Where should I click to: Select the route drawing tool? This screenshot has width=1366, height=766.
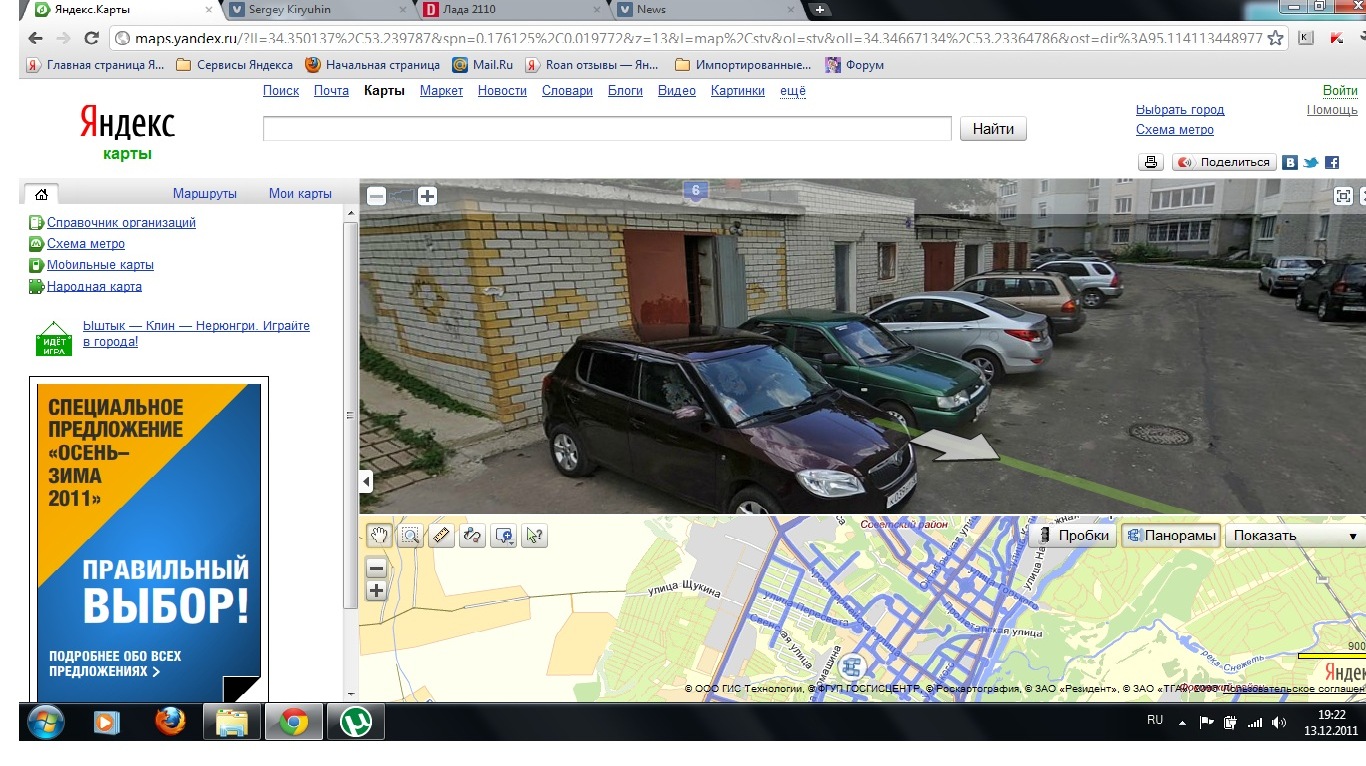[473, 535]
